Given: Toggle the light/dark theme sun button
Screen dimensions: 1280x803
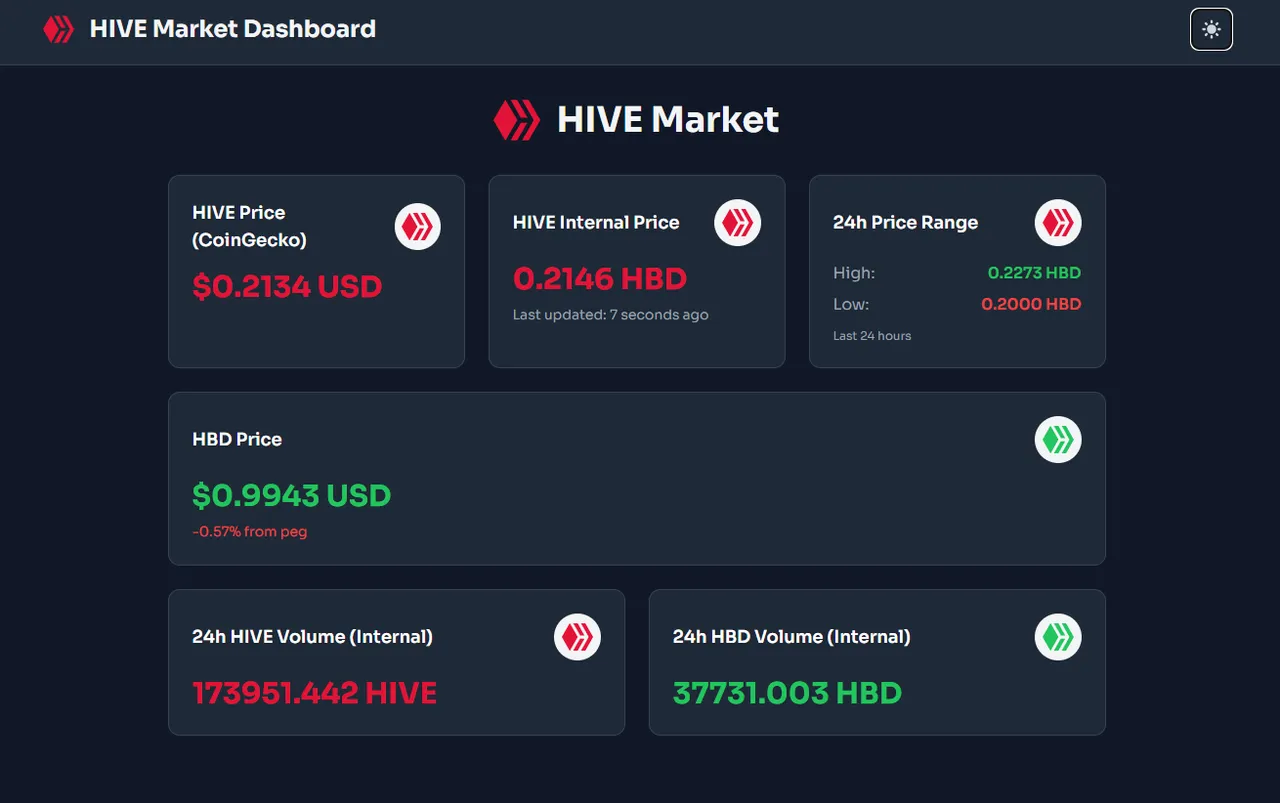Looking at the screenshot, I should coord(1211,29).
